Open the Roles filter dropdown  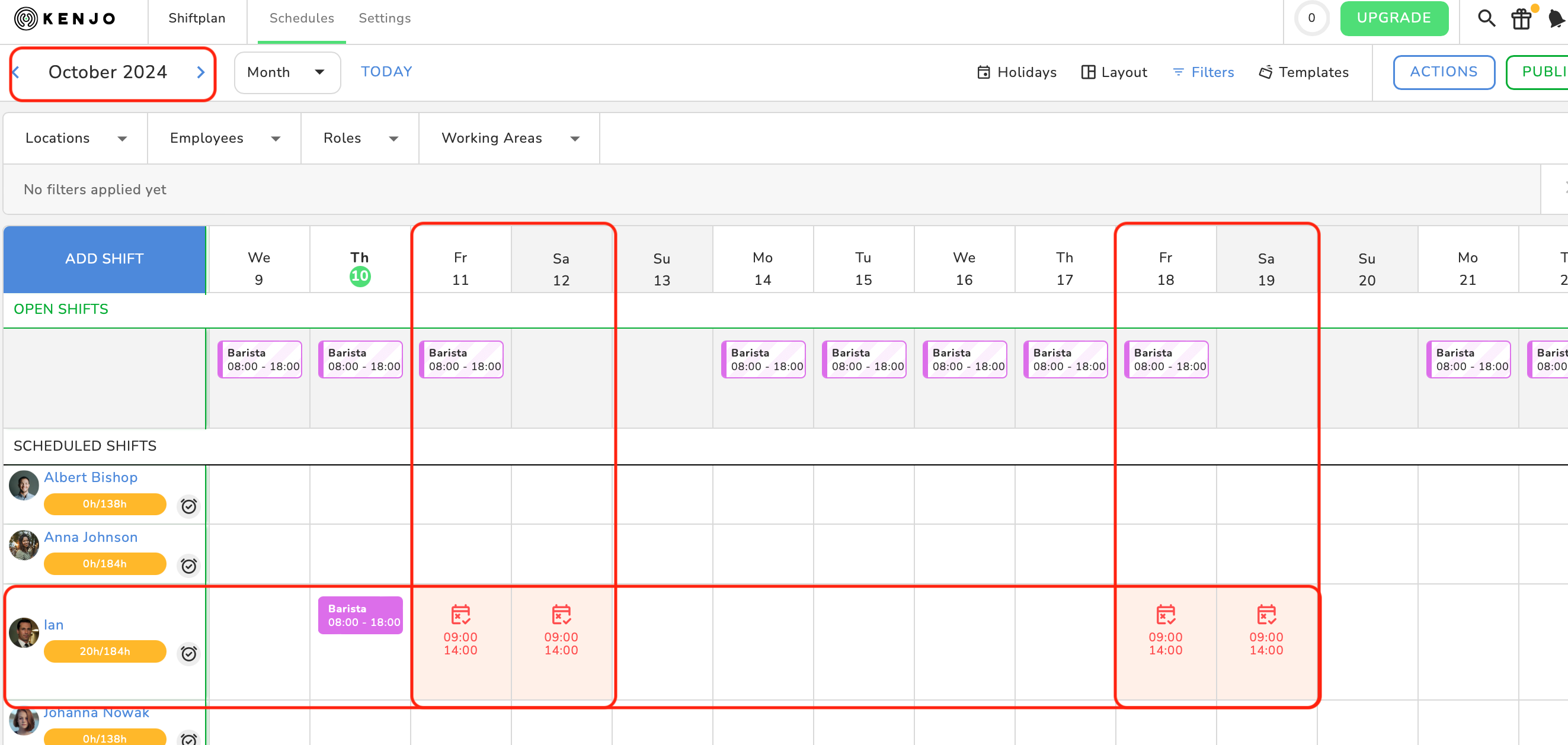[x=360, y=138]
